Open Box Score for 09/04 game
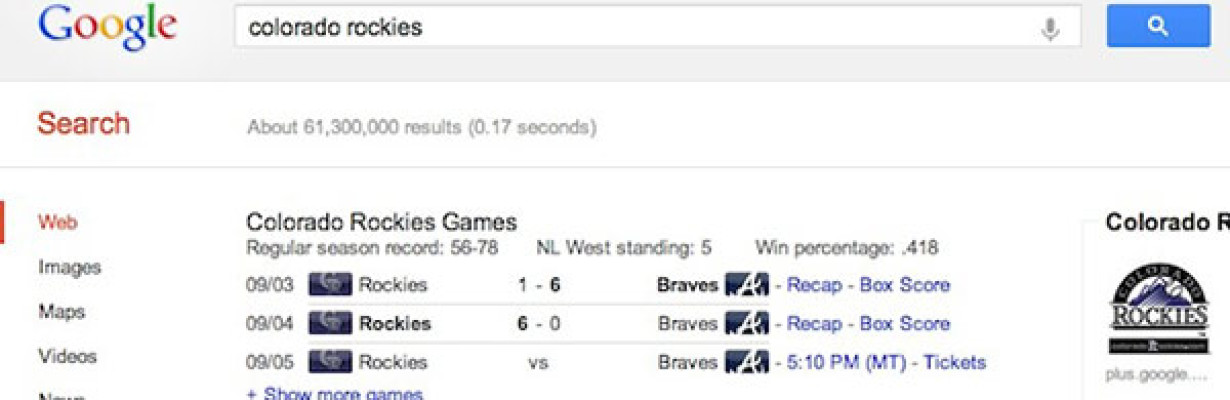1230x400 pixels. 905,323
